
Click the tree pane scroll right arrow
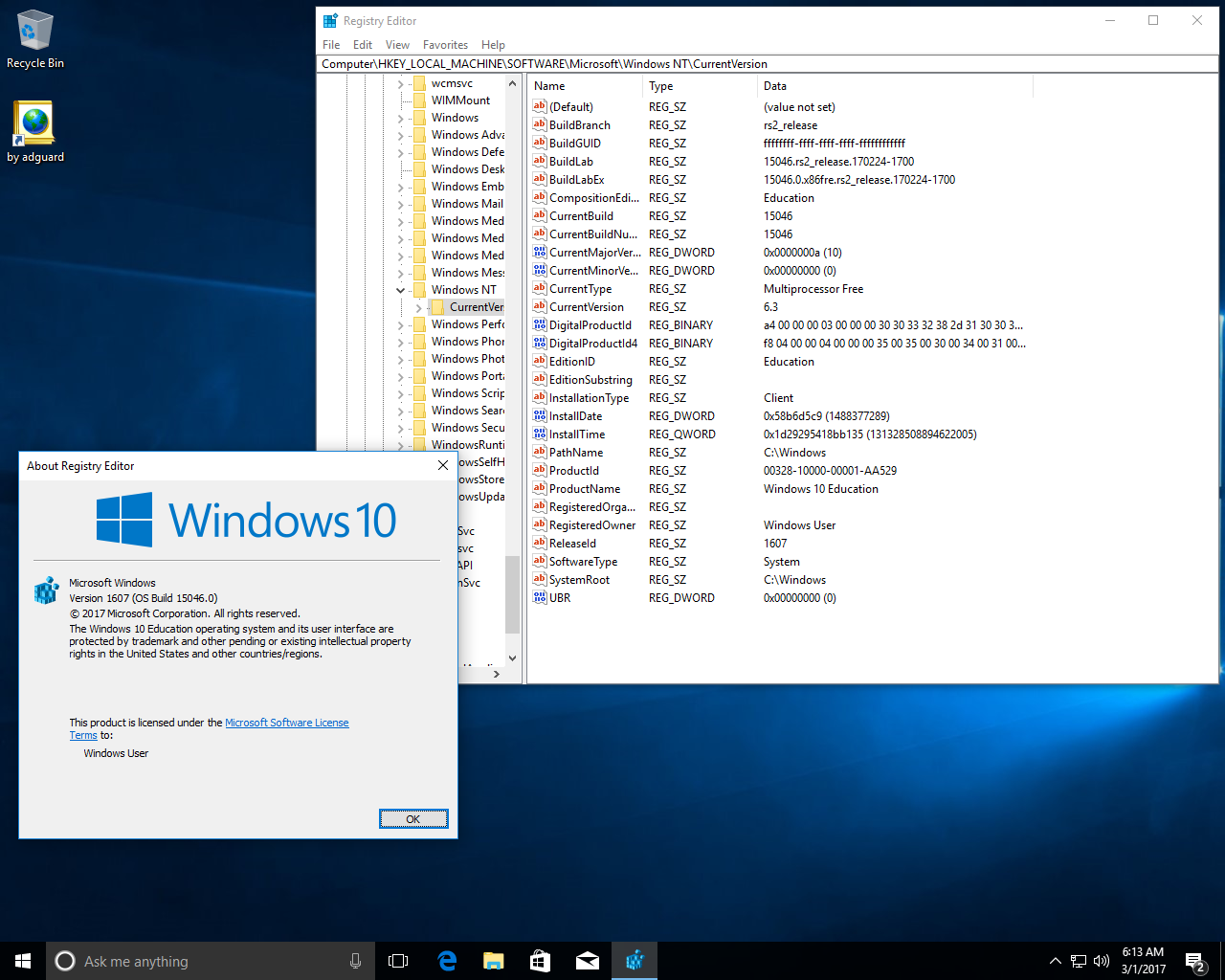coord(496,674)
